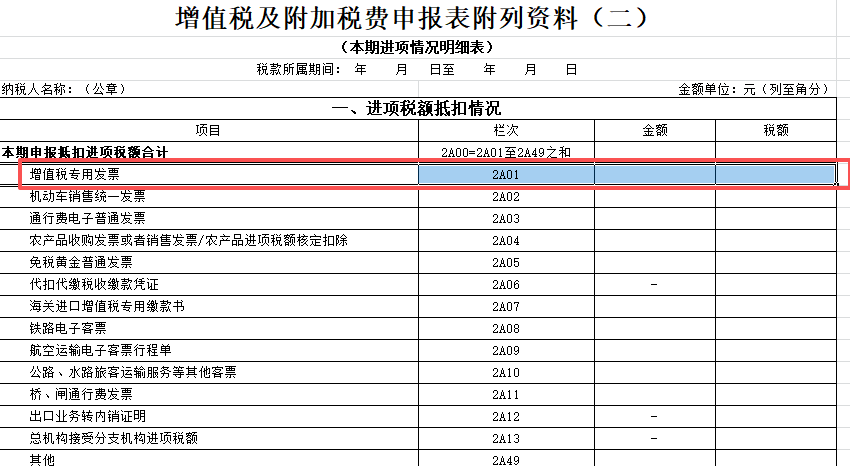The image size is (850, 466).
Task: Click the 金额 cell in the 2A02 row
Action: click(x=655, y=197)
